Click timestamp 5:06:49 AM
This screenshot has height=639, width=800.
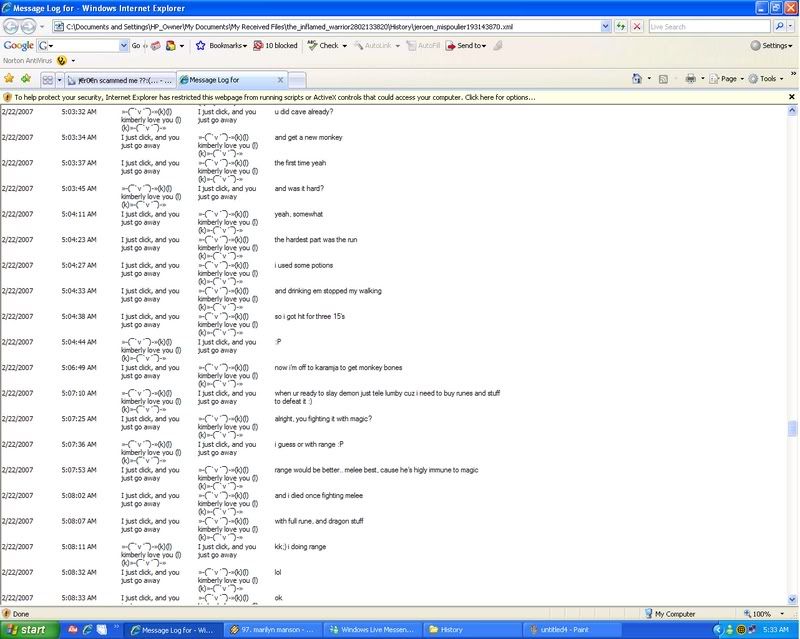click(x=79, y=367)
